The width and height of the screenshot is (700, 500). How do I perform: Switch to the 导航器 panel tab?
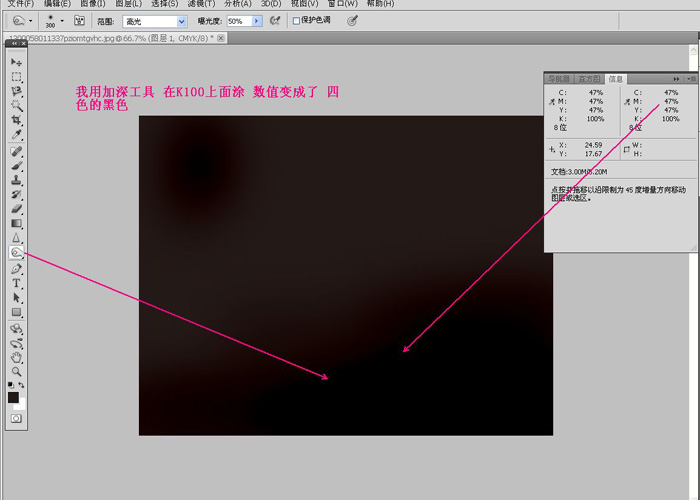559,78
